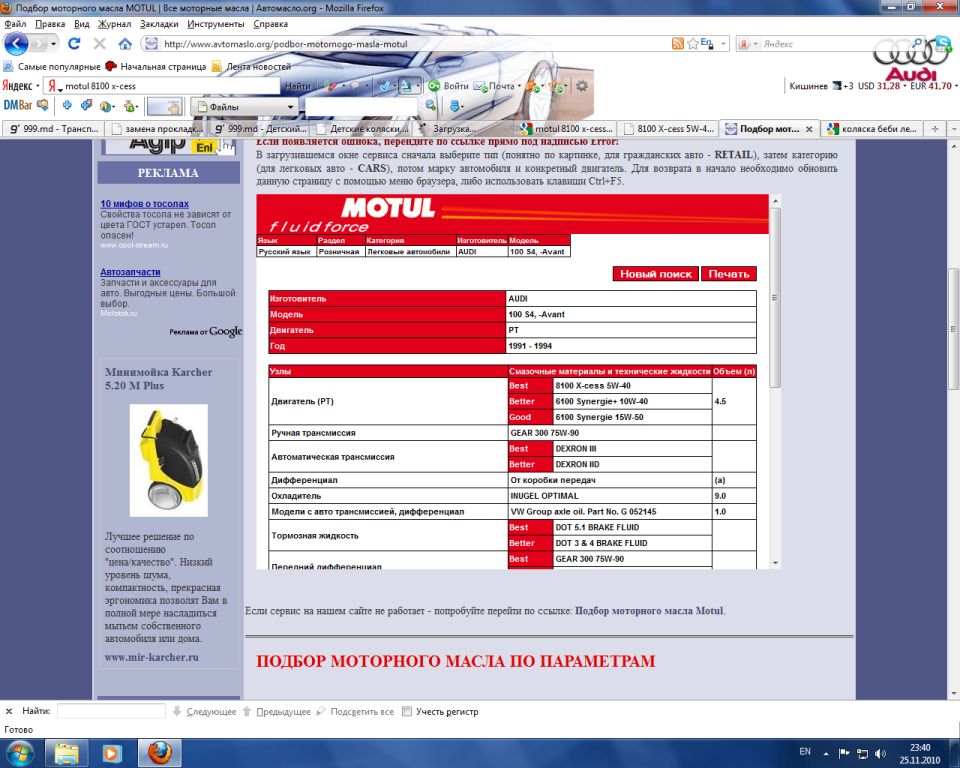Open the Правка menu
Screen dimensions: 960x768
coord(50,24)
